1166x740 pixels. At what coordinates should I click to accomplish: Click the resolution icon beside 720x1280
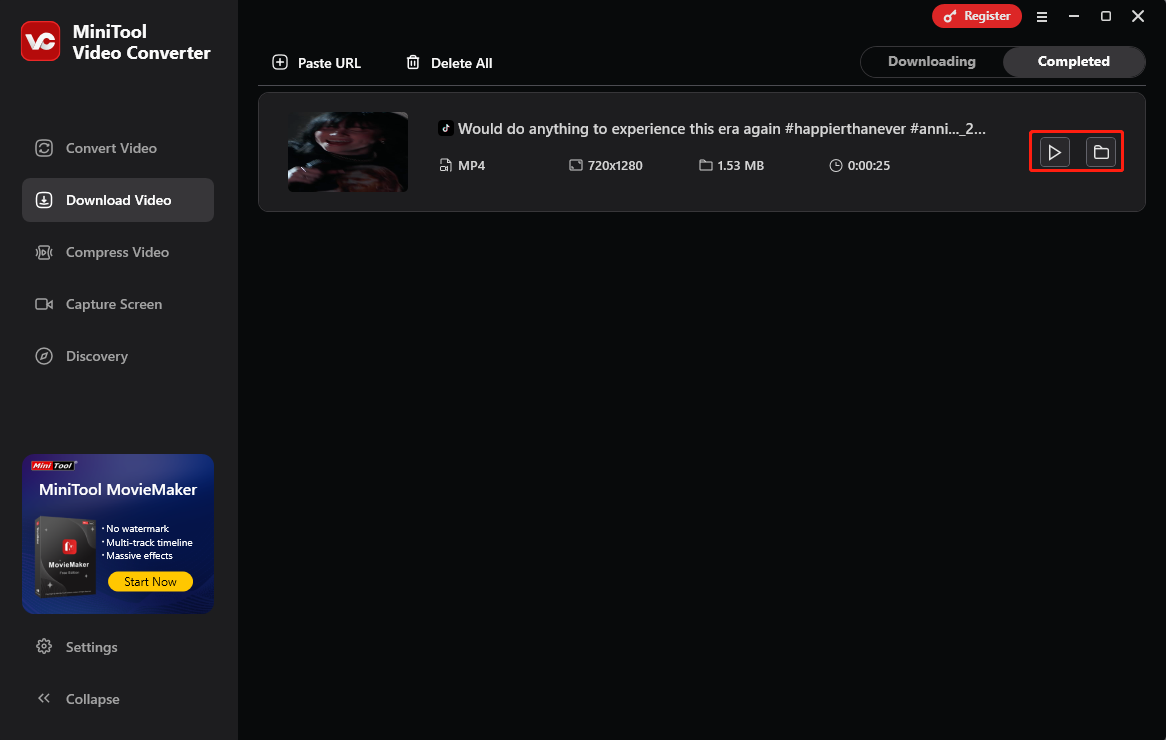(x=576, y=165)
